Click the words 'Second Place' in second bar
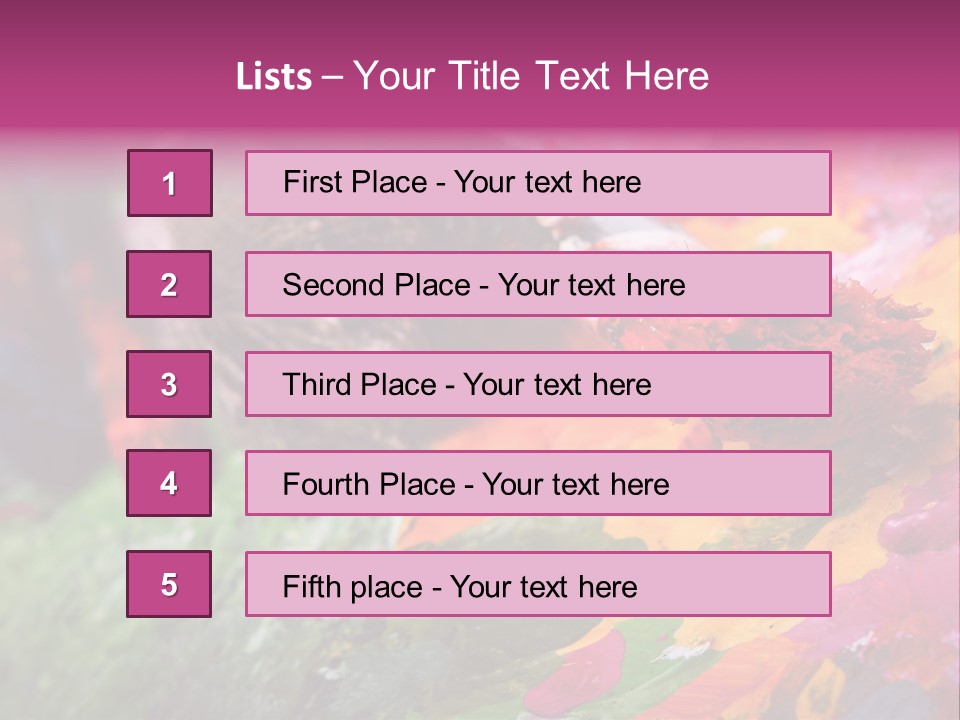960x720 pixels. (377, 285)
